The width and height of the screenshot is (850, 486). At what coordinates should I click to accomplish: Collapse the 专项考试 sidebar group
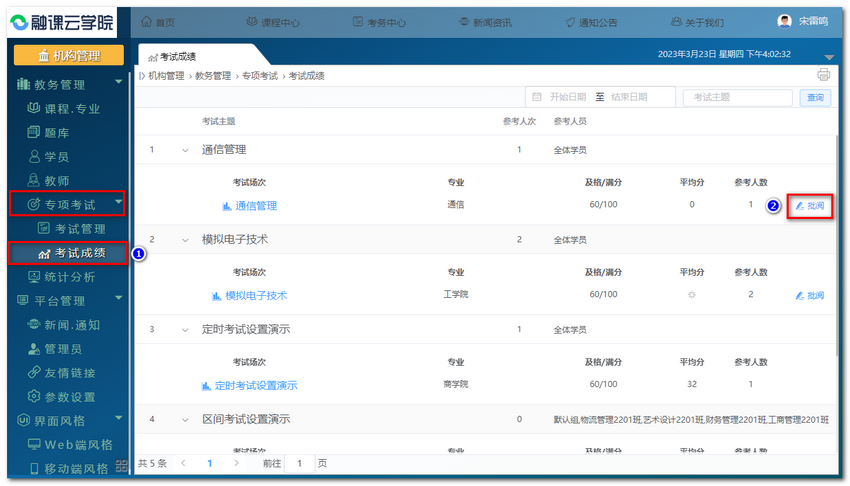(x=118, y=202)
